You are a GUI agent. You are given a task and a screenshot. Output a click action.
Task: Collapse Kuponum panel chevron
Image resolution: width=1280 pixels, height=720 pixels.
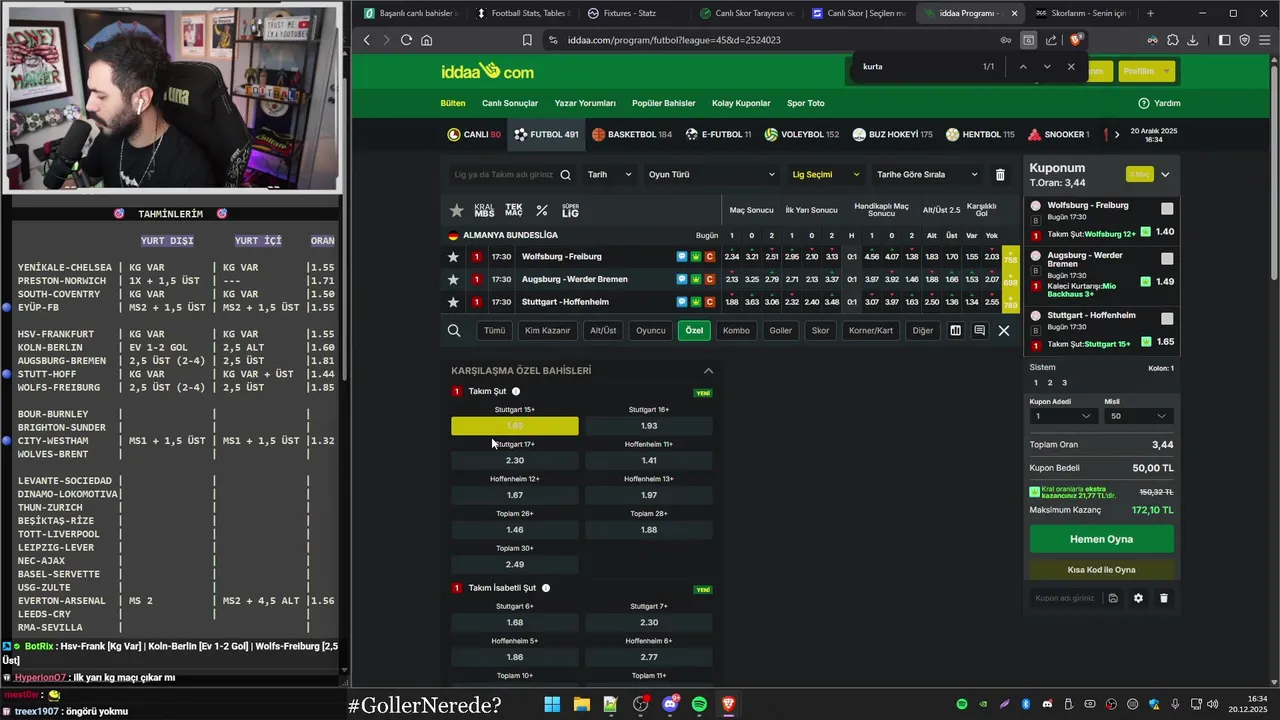click(x=1165, y=174)
